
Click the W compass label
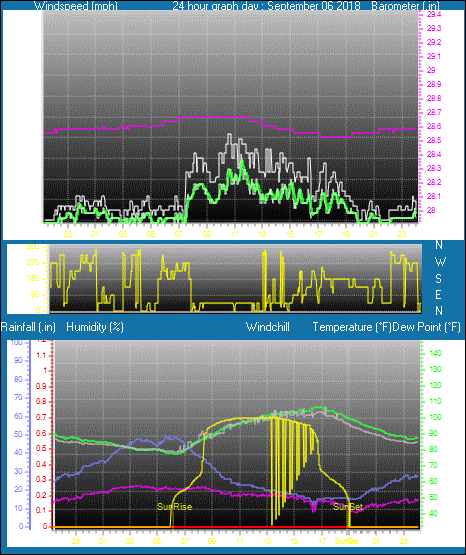[440, 262]
